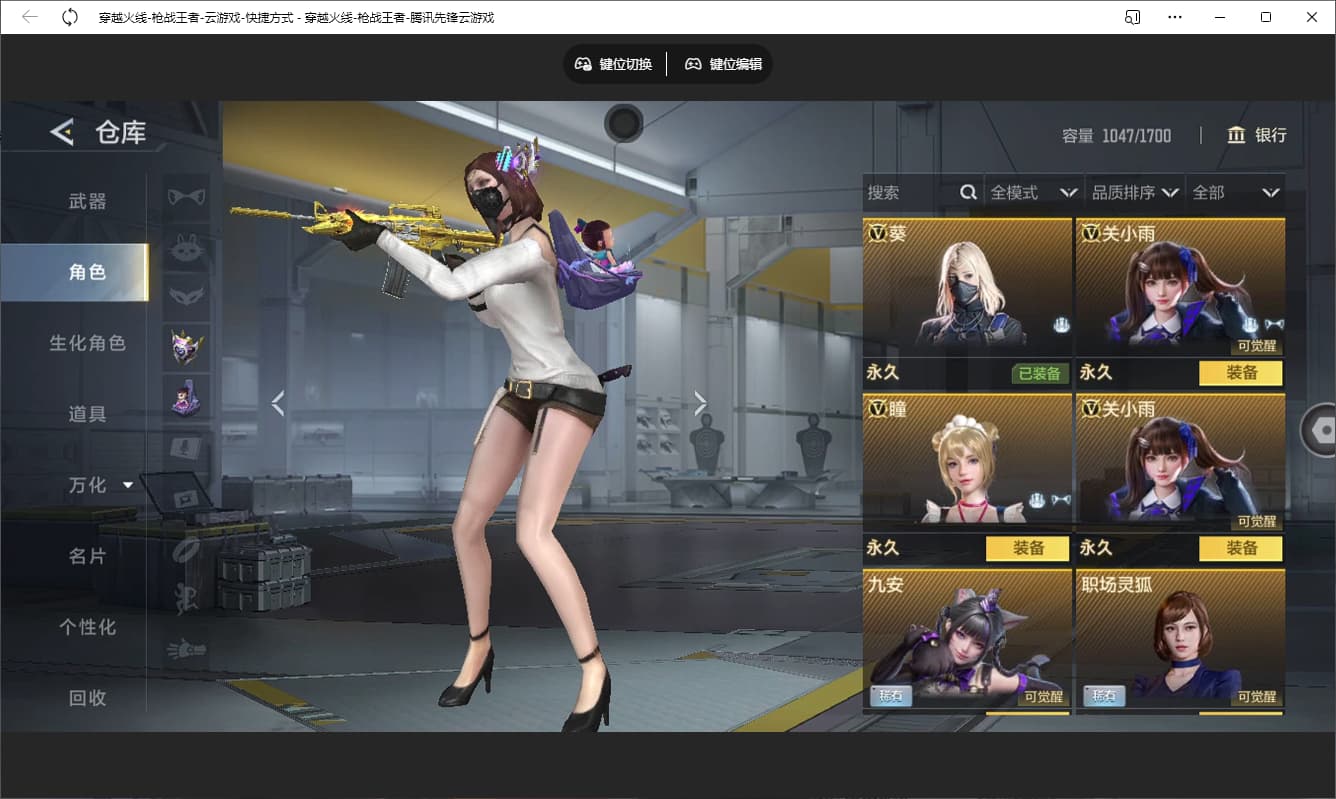This screenshot has height=799, width=1336.
Task: Rotate character with the left arrow
Action: [278, 403]
